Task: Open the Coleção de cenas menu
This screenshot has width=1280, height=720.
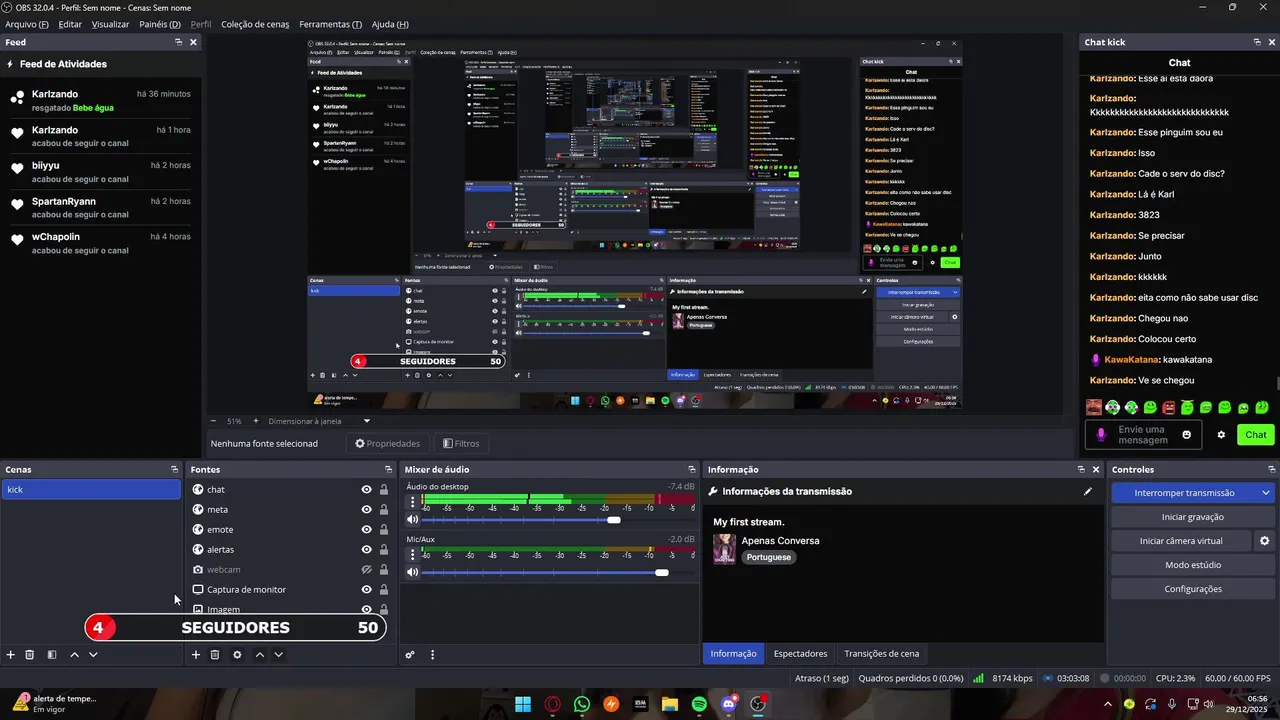Action: coord(255,24)
